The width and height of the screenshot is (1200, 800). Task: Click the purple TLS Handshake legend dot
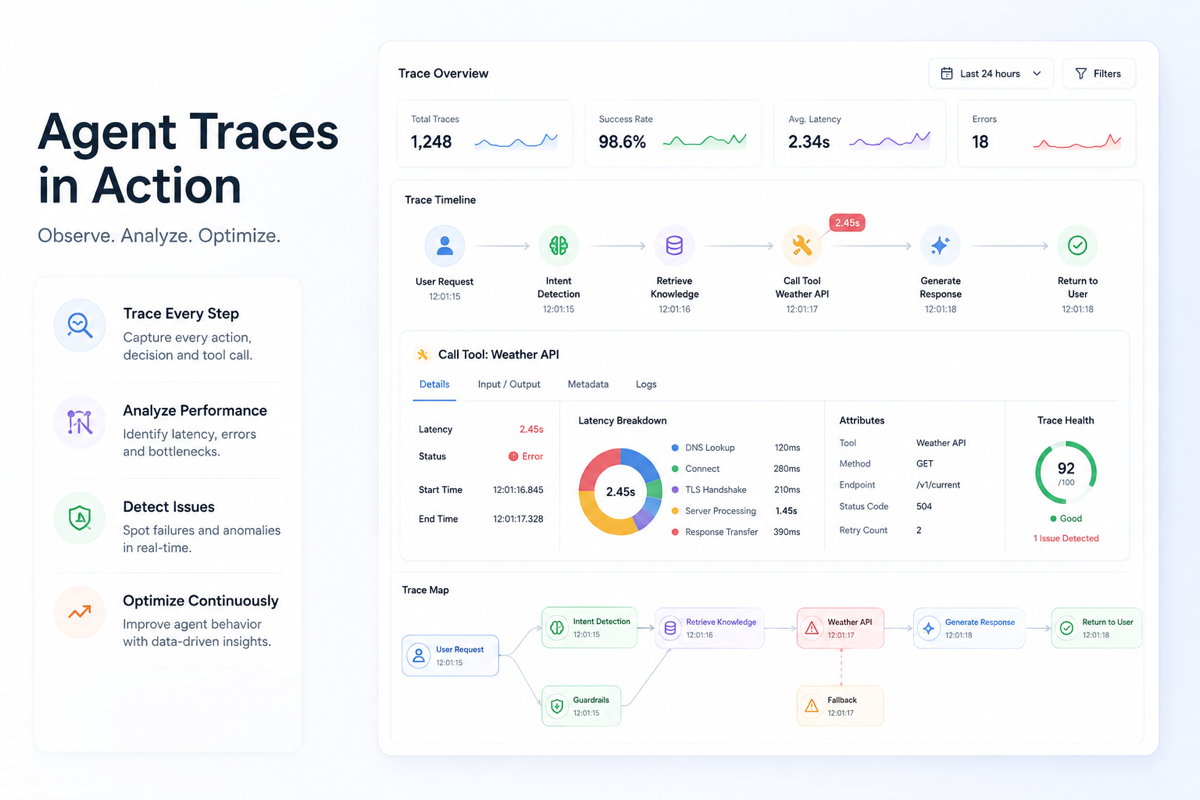tap(675, 490)
